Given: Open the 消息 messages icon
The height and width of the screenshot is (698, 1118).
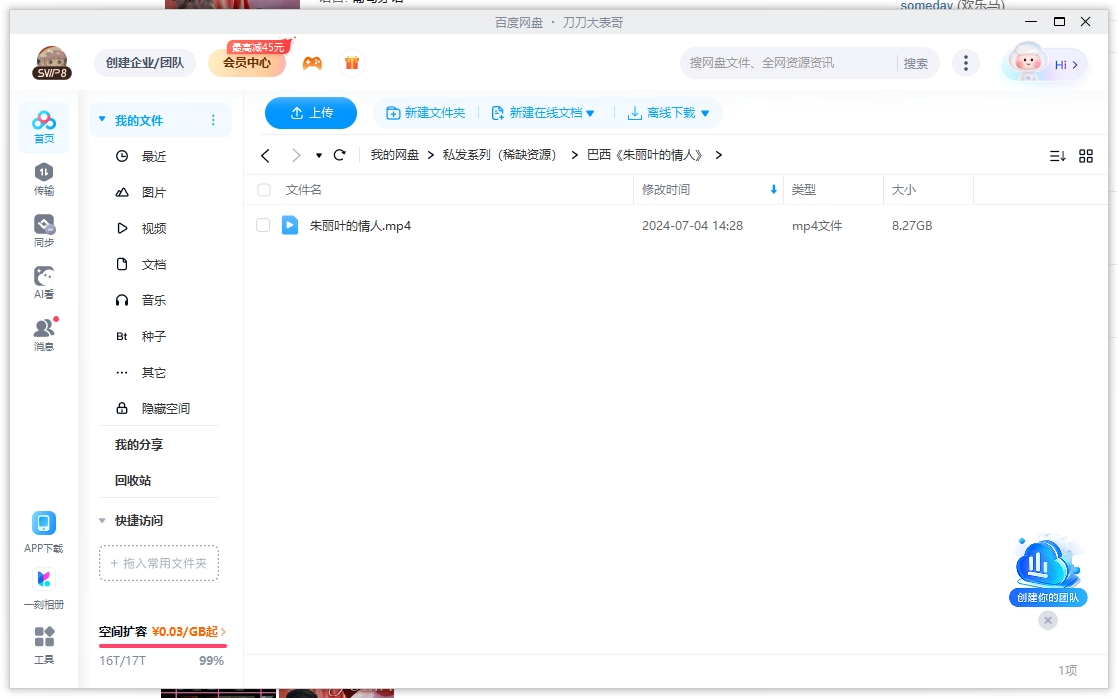Looking at the screenshot, I should (x=43, y=335).
